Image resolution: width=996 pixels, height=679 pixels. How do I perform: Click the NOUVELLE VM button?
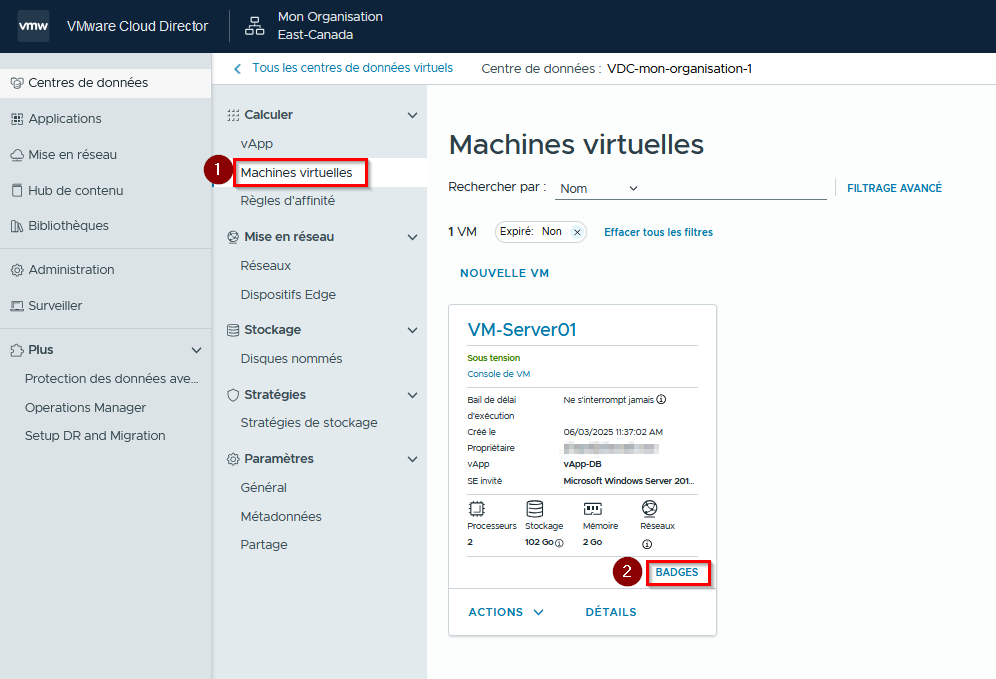(x=504, y=273)
